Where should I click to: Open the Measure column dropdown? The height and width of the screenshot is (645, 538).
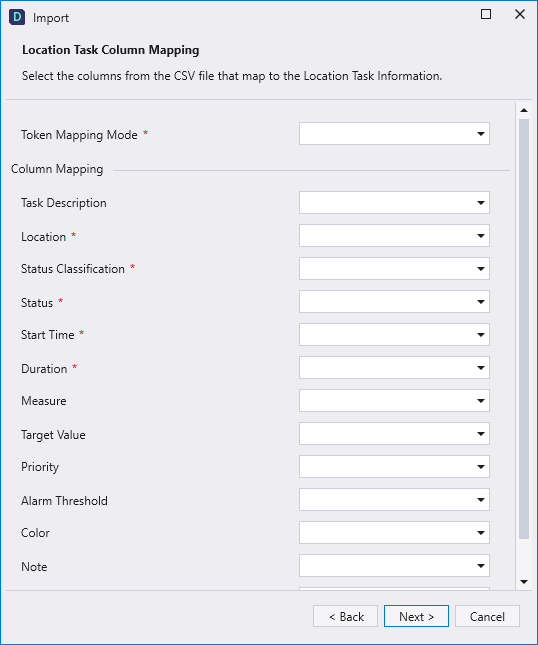[394, 401]
